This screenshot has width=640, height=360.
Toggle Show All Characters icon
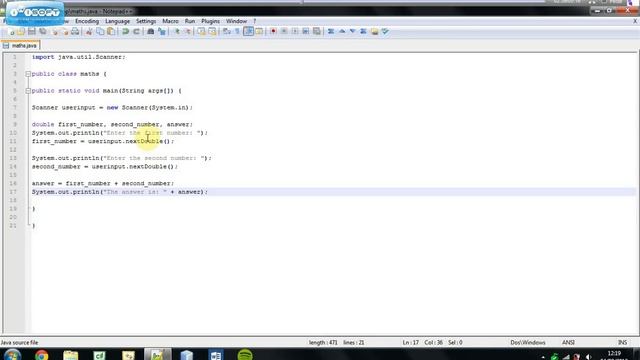(237, 31)
